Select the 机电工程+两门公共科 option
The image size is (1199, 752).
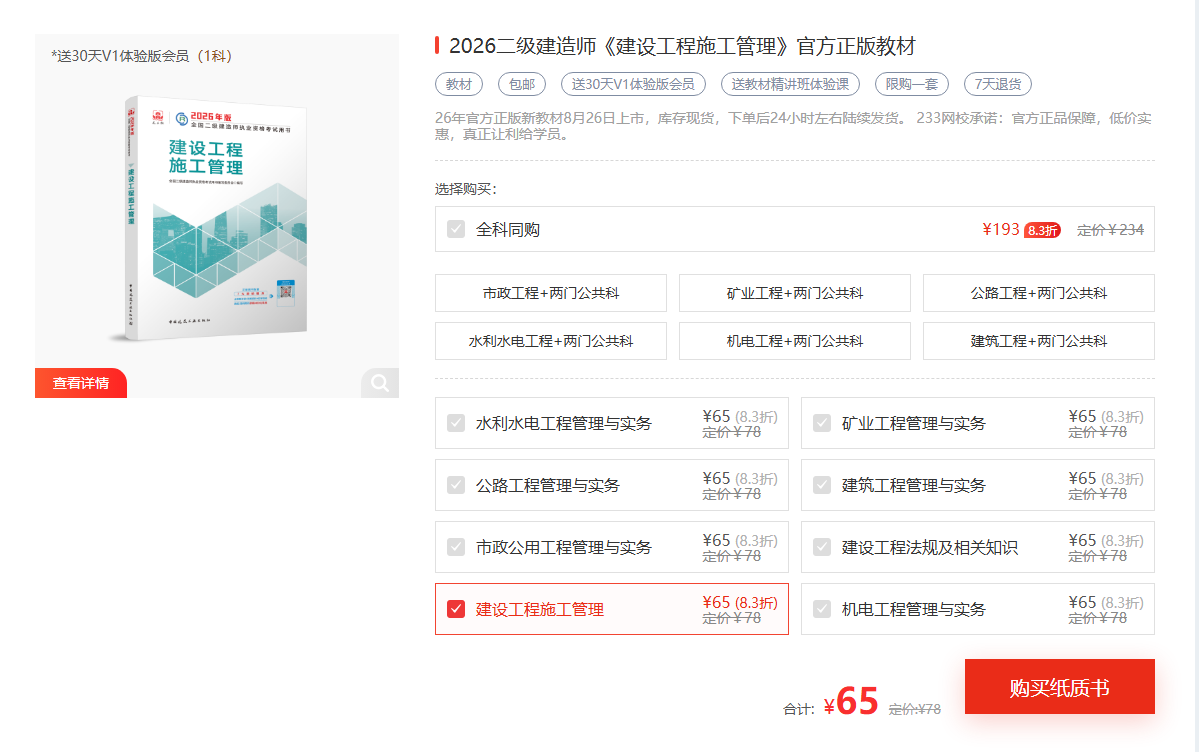click(x=795, y=341)
